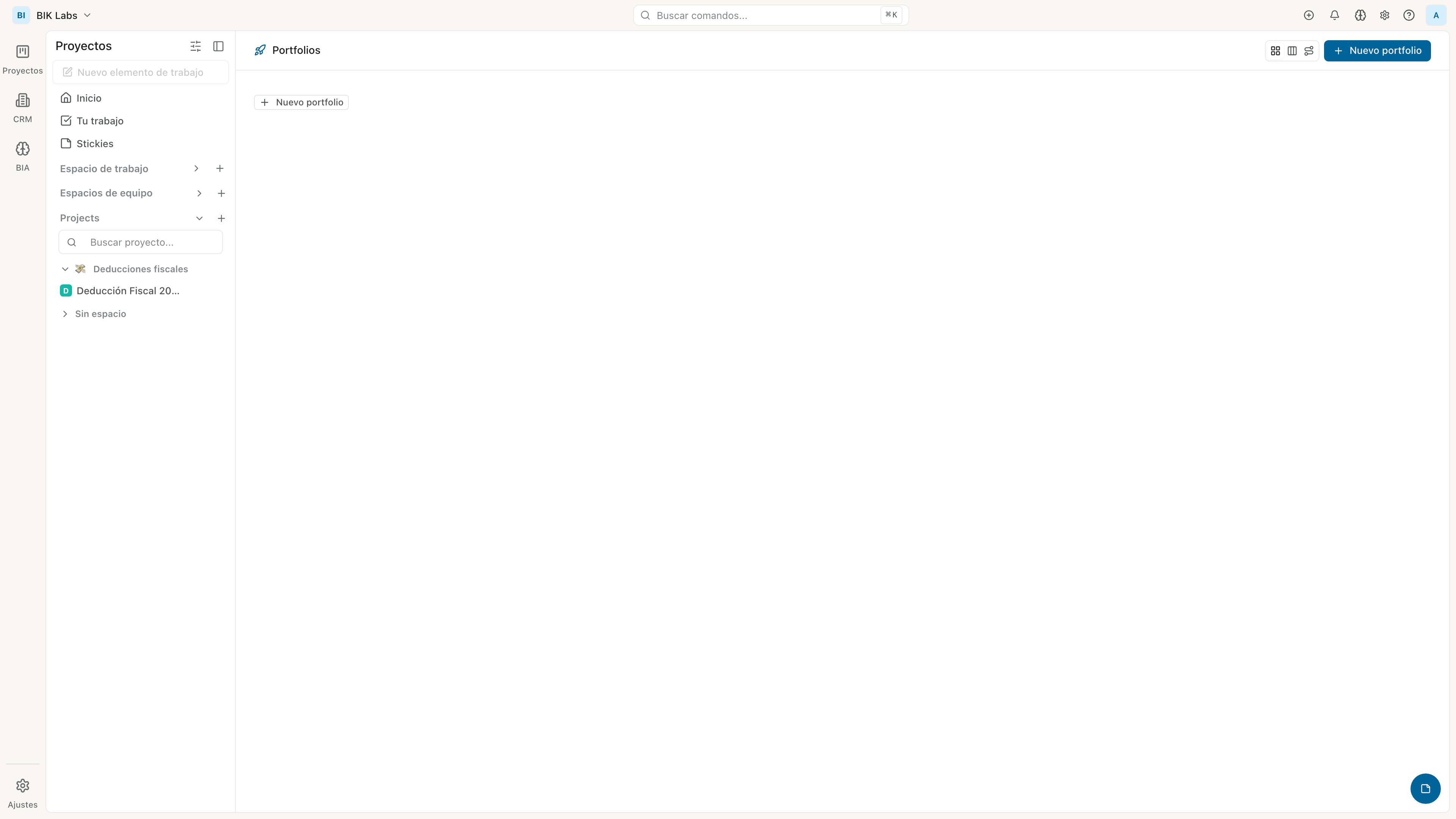Expand the Sin espacio group
The image size is (1456, 819).
tap(65, 314)
